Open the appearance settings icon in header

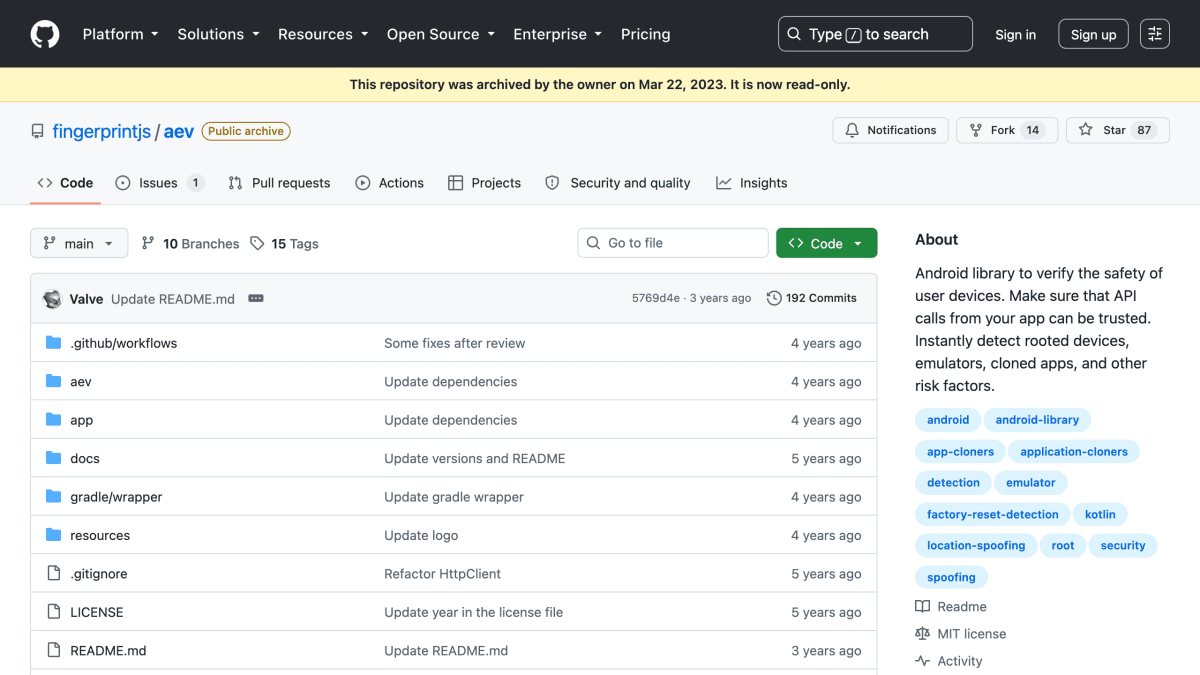[x=1155, y=34]
